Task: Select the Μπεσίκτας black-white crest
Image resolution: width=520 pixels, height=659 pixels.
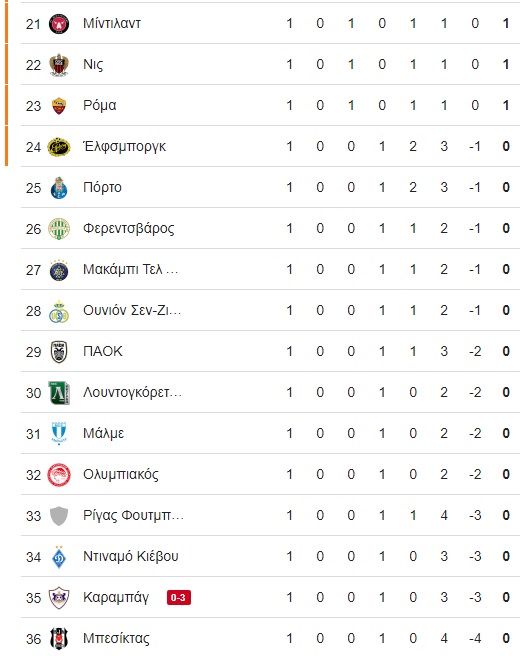Action: coord(59,639)
